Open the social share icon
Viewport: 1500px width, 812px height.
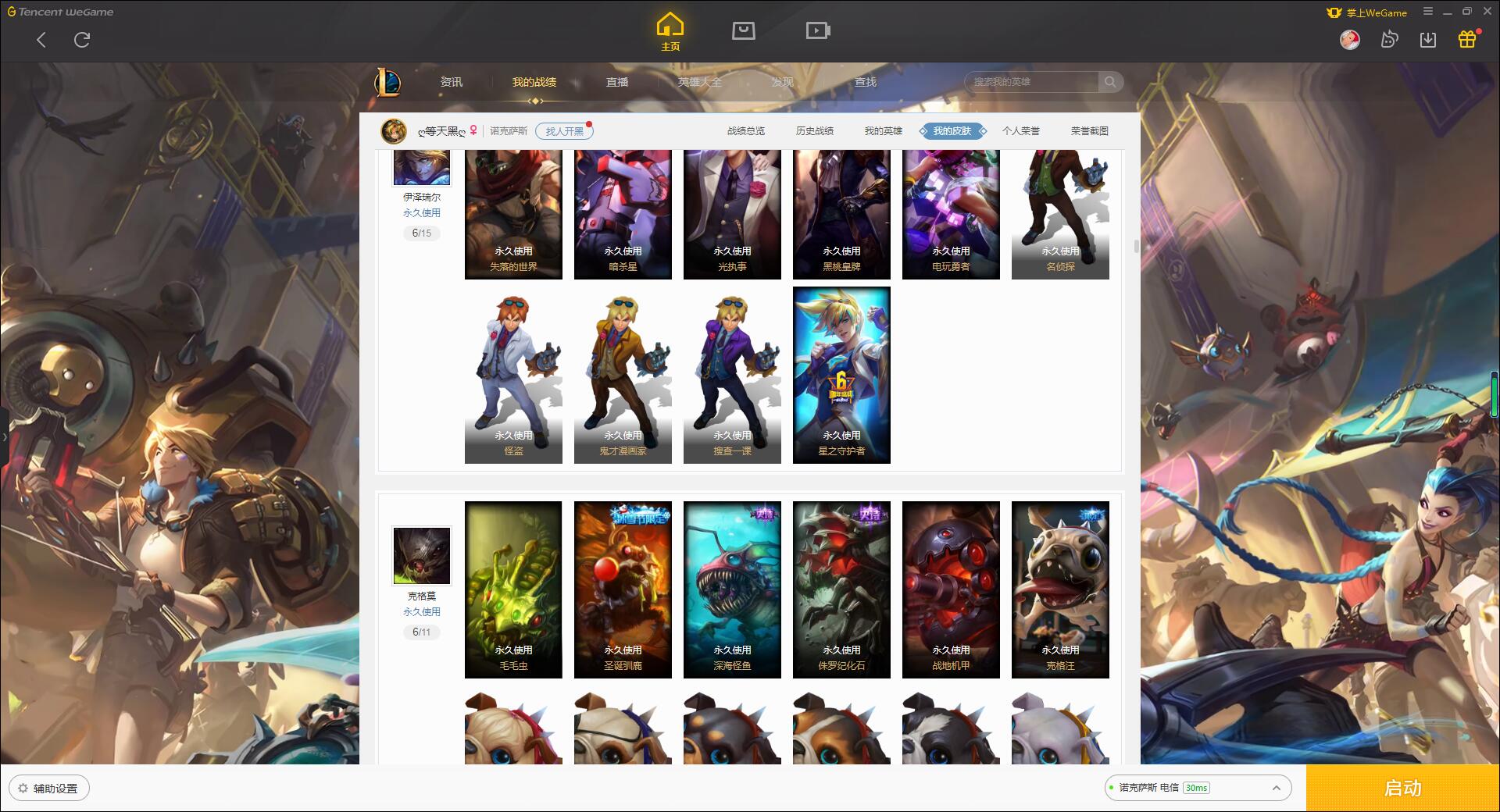[x=1389, y=39]
